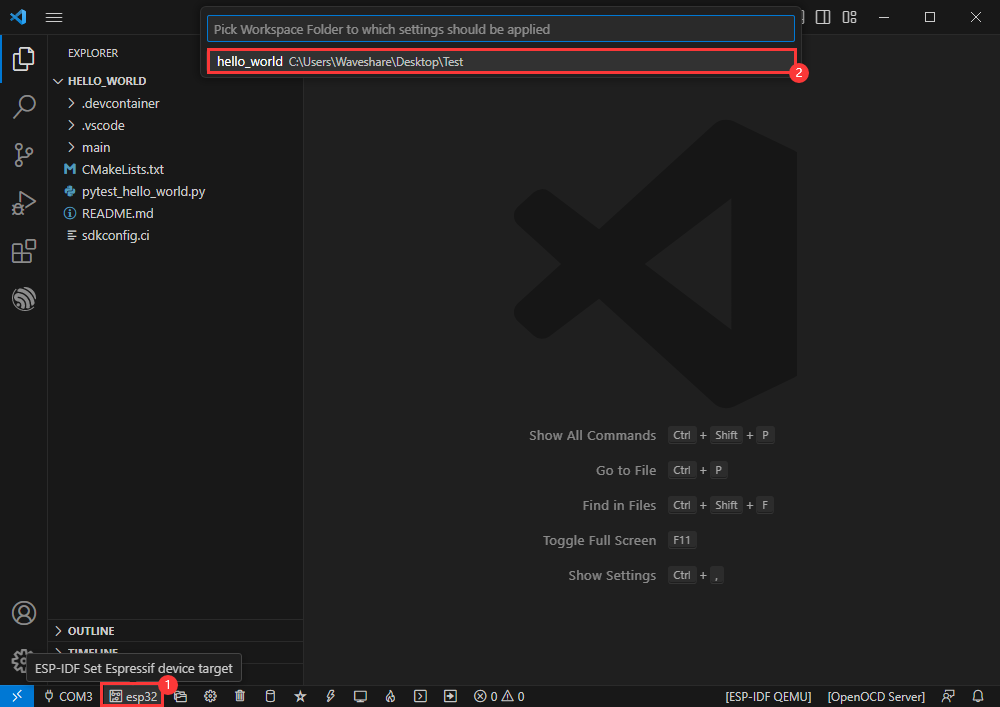The height and width of the screenshot is (707, 1000).
Task: Select the flash method star icon
Action: pyautogui.click(x=300, y=696)
